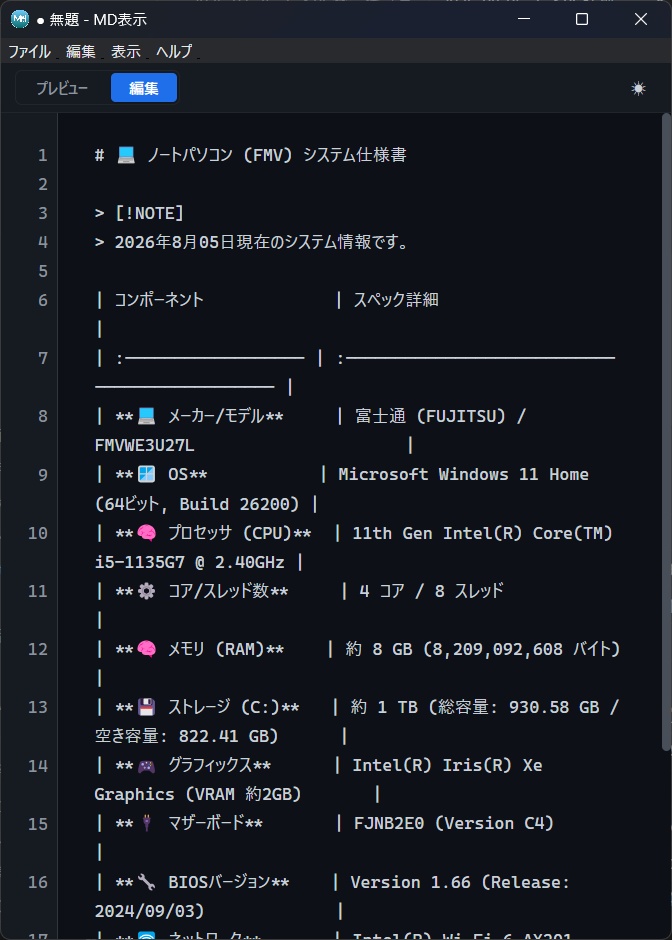This screenshot has width=672, height=940.
Task: Open the ヘルプ menu
Action: pos(174,52)
